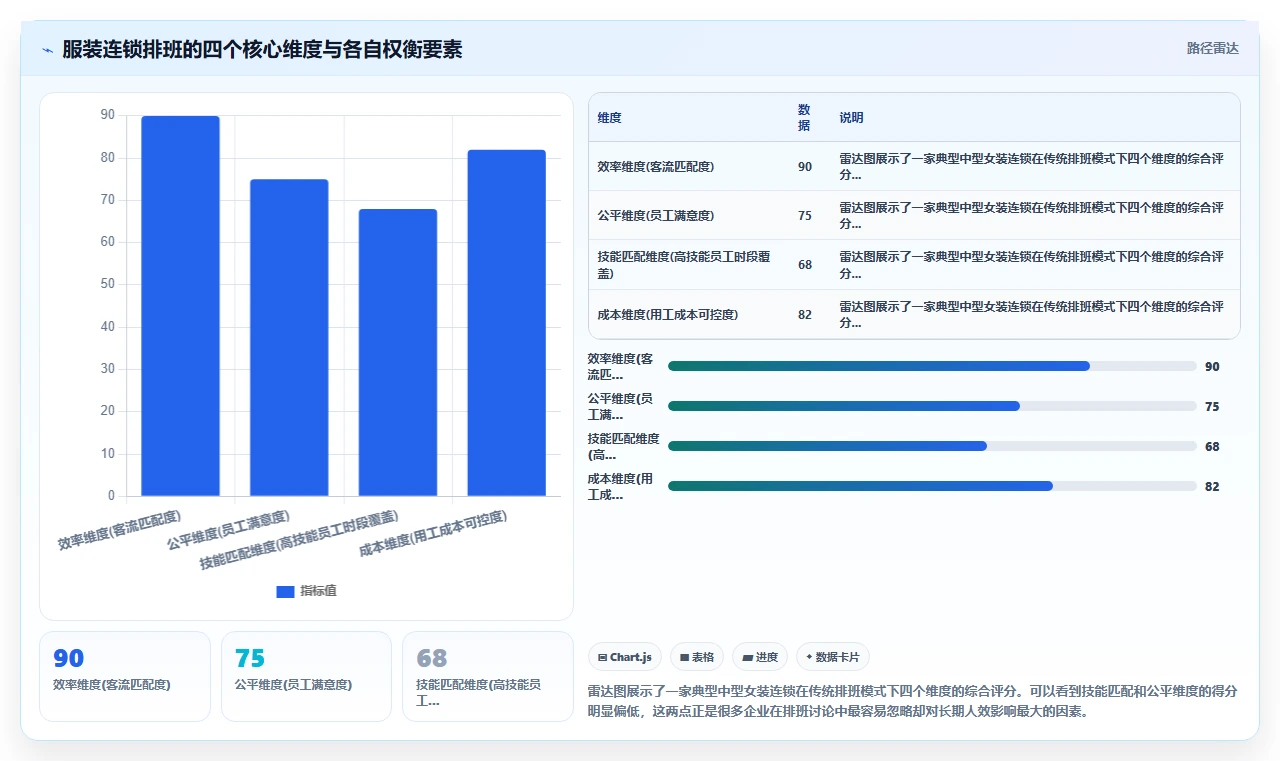The image size is (1280, 761).
Task: Click the 公平维度 bar in the chart
Action: pos(289,338)
